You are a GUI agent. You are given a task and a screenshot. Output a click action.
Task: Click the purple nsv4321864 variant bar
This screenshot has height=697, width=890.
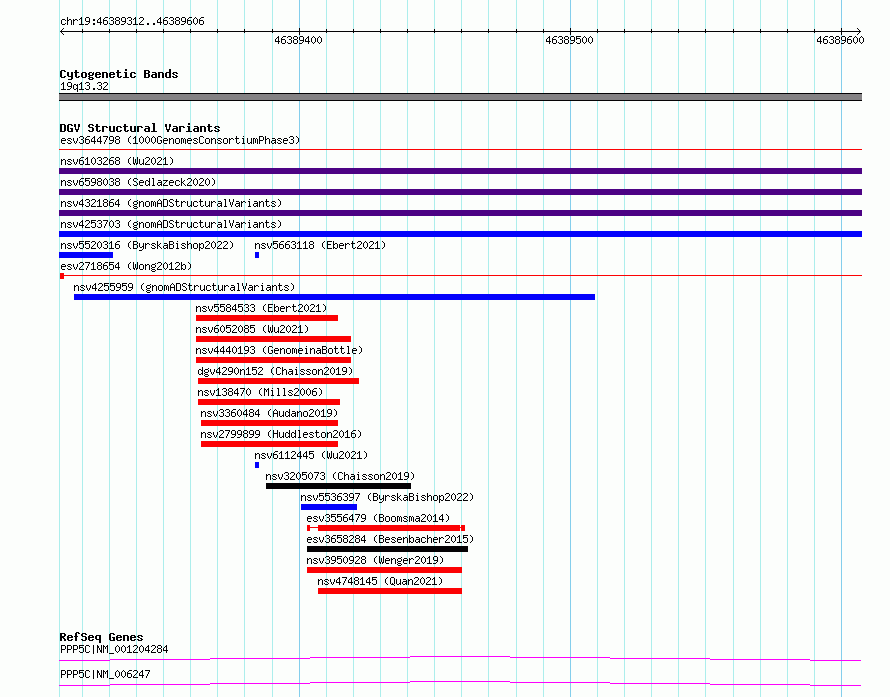click(x=460, y=213)
